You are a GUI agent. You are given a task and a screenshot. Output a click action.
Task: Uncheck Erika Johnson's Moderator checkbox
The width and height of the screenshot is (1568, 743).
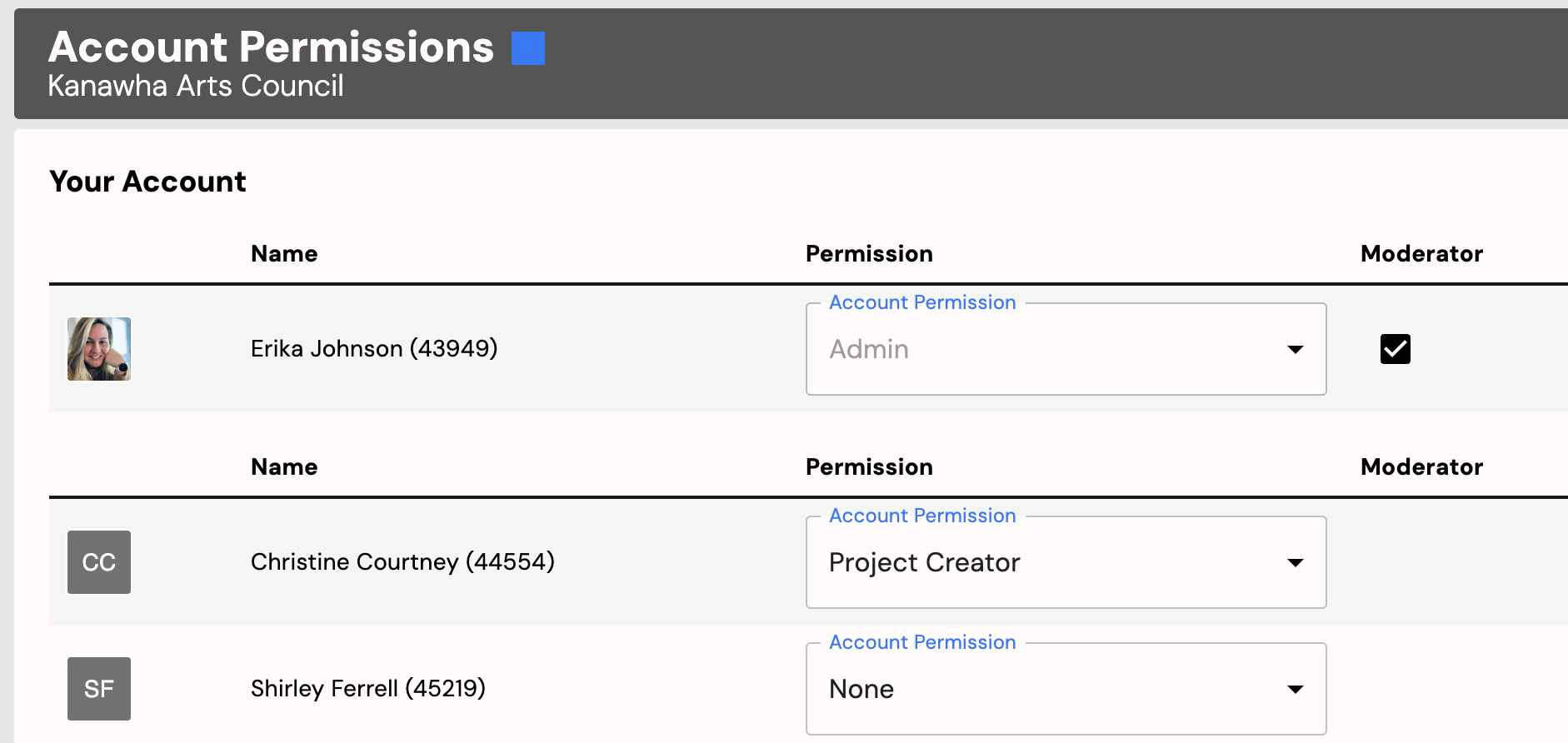[1396, 349]
